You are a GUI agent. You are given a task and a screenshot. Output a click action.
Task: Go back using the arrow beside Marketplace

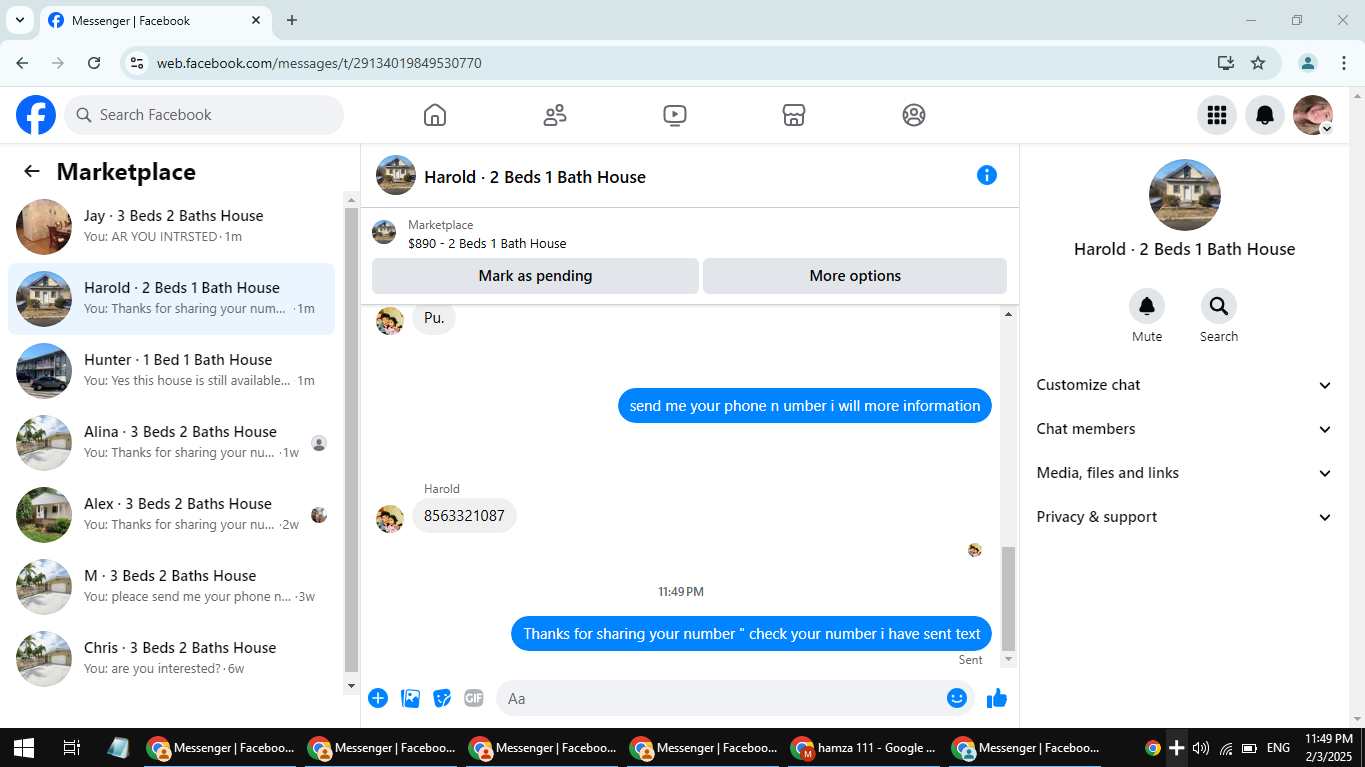[x=32, y=172]
